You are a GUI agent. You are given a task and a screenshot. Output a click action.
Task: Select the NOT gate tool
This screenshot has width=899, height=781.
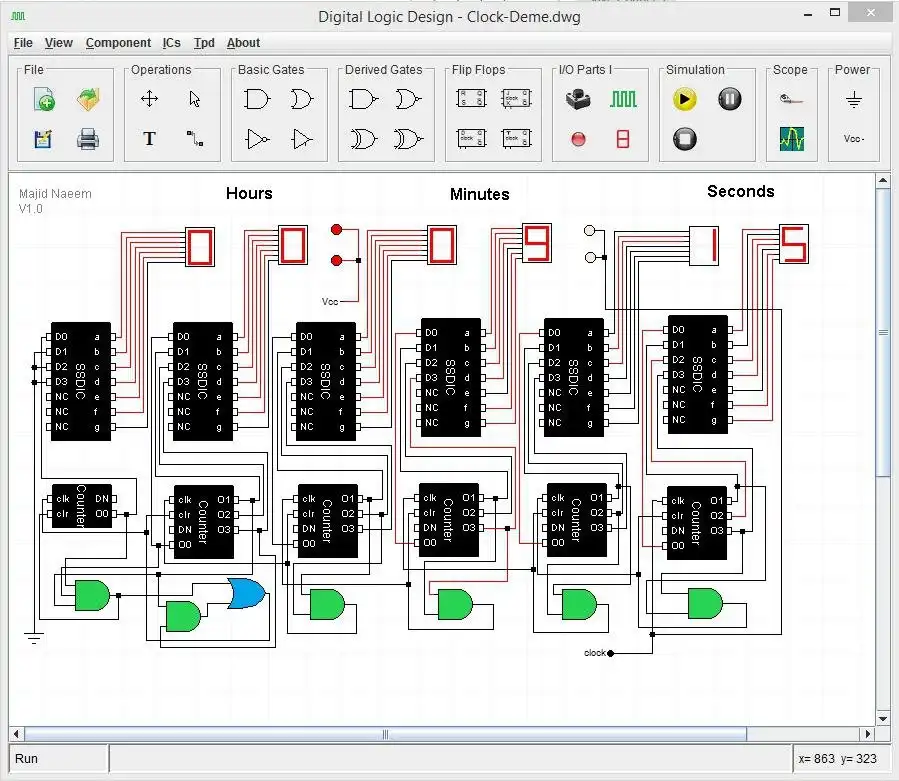click(256, 138)
